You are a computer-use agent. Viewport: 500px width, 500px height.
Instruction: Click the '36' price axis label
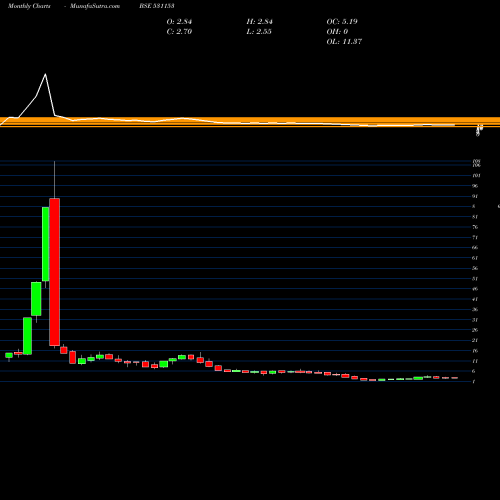(x=475, y=310)
